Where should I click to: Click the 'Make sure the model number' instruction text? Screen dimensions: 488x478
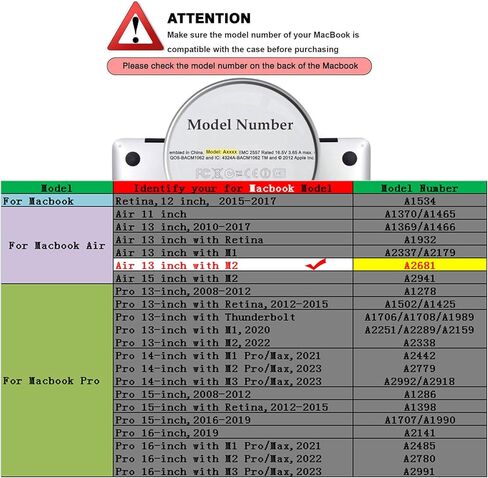click(263, 42)
